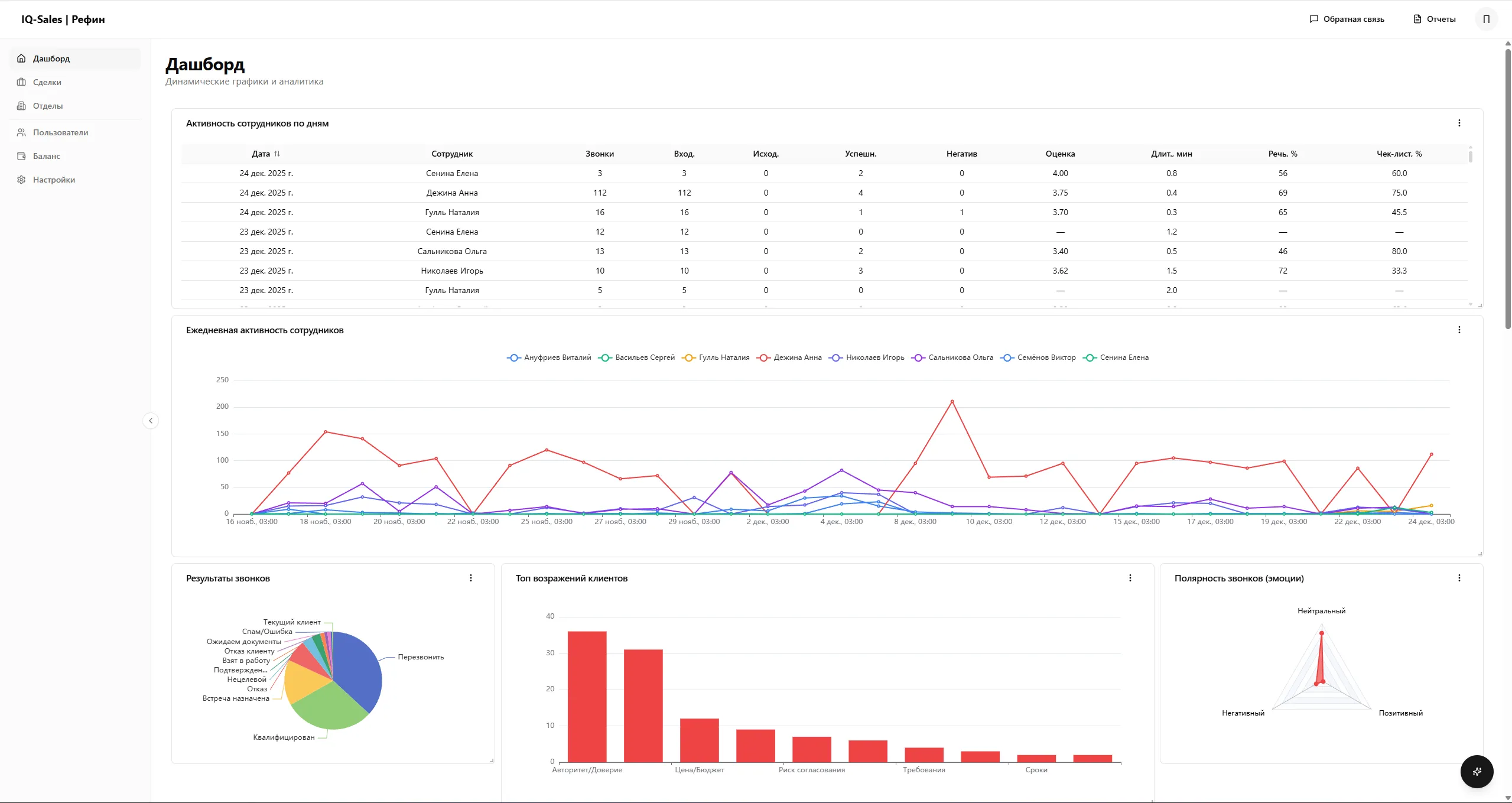1512x803 pixels.
Task: Click the Баланс wallet icon
Action: [21, 156]
